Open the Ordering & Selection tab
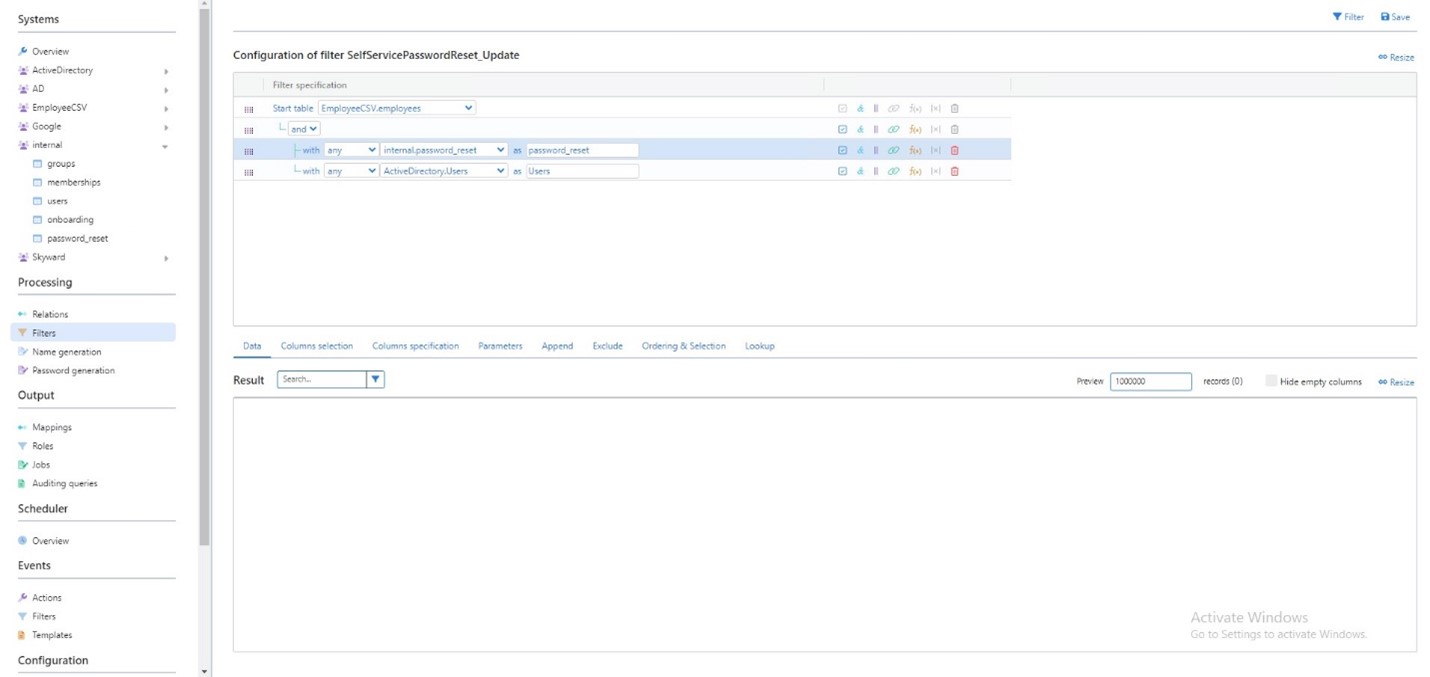This screenshot has height=677, width=1430. pos(683,346)
